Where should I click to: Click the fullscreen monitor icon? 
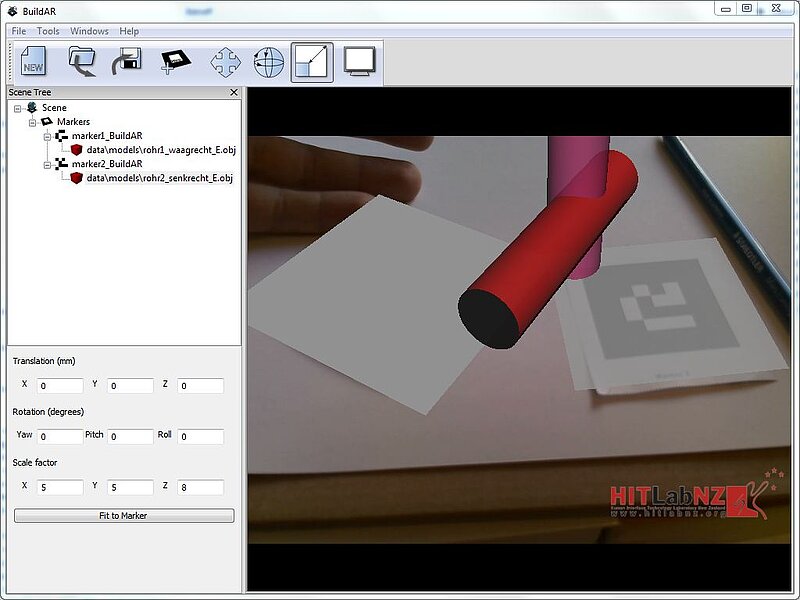tap(358, 62)
